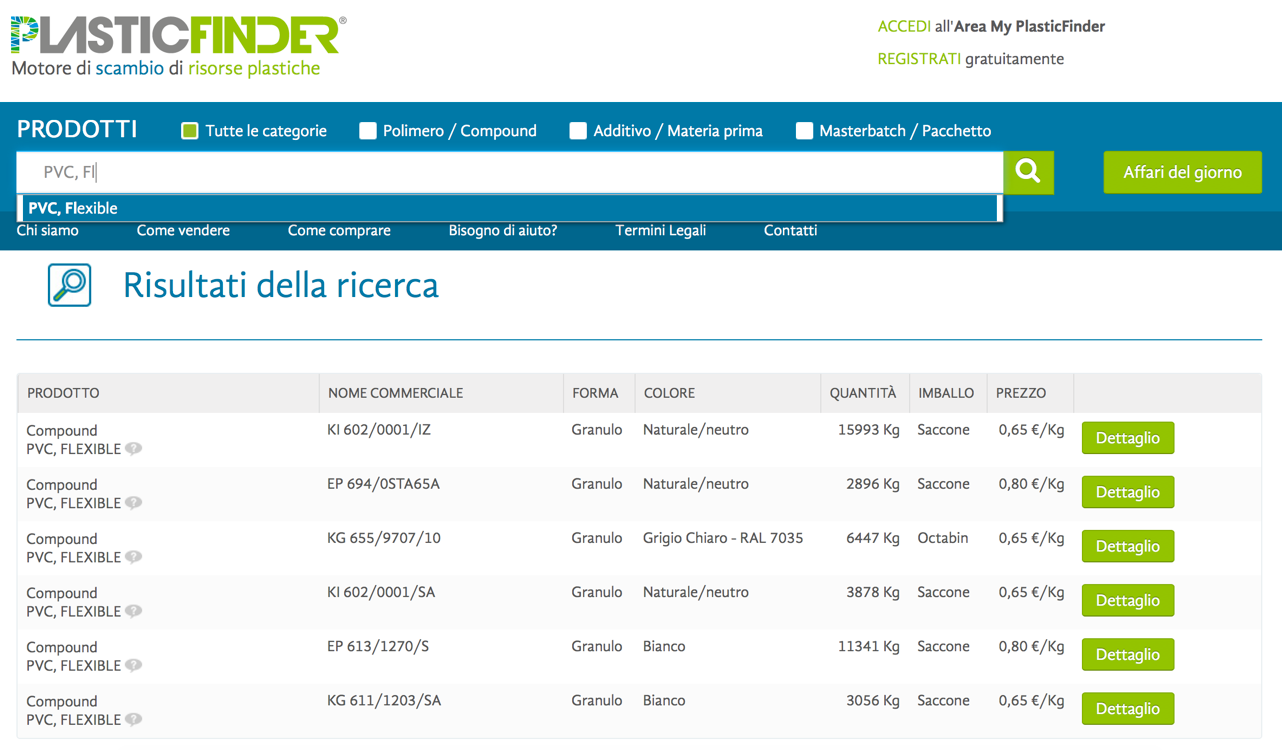Open Dettaglio for EP 694/0STA65A

click(x=1128, y=492)
